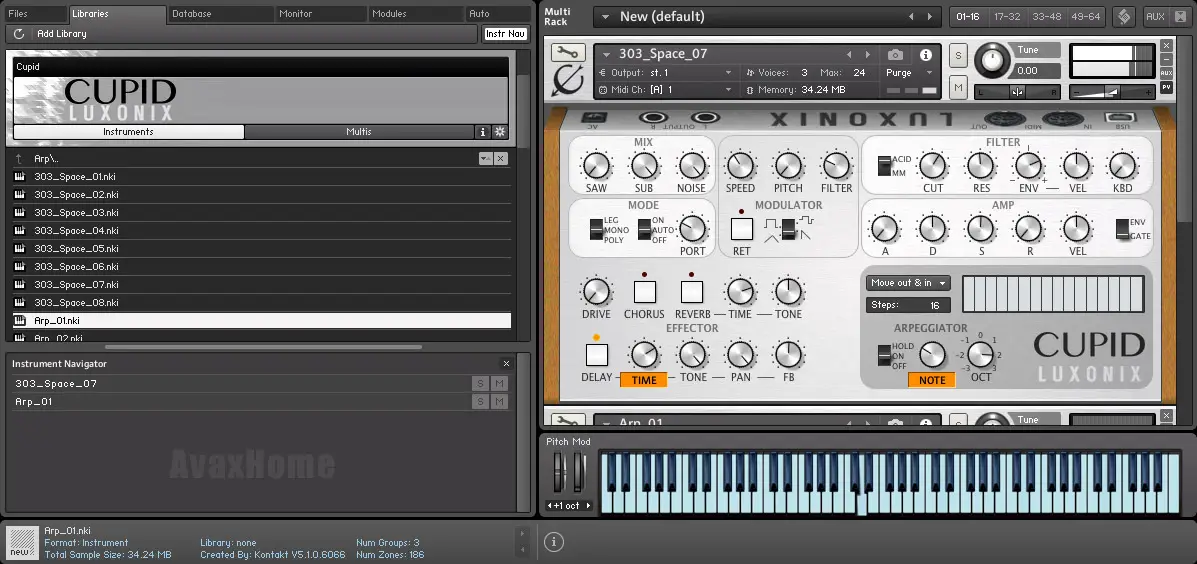Open the arpeggiator Move out & in dropdown
The height and width of the screenshot is (564, 1197).
pyautogui.click(x=908, y=283)
